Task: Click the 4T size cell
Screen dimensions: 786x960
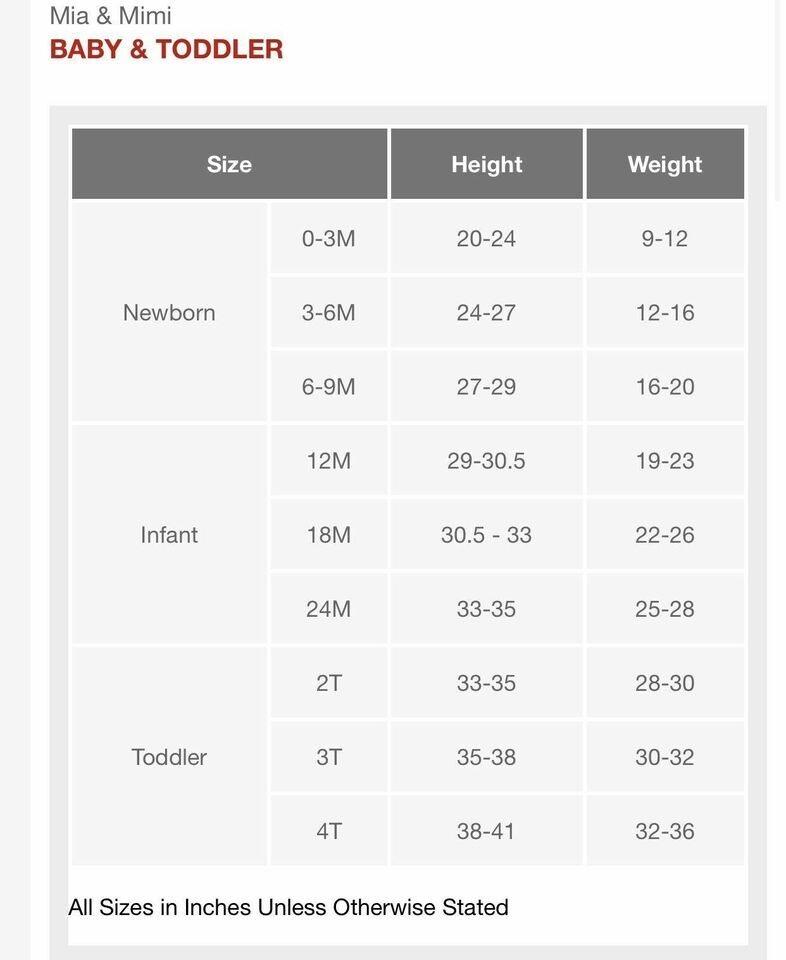Action: coord(329,831)
